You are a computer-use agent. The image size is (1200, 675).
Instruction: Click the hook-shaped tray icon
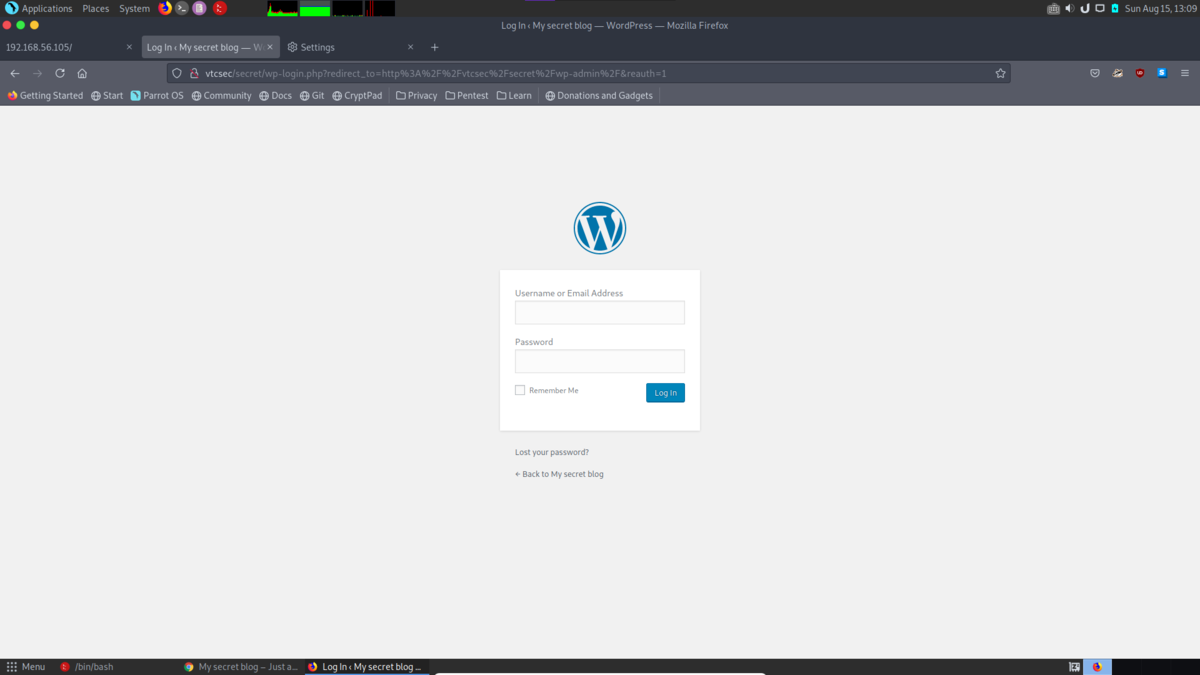(1085, 8)
